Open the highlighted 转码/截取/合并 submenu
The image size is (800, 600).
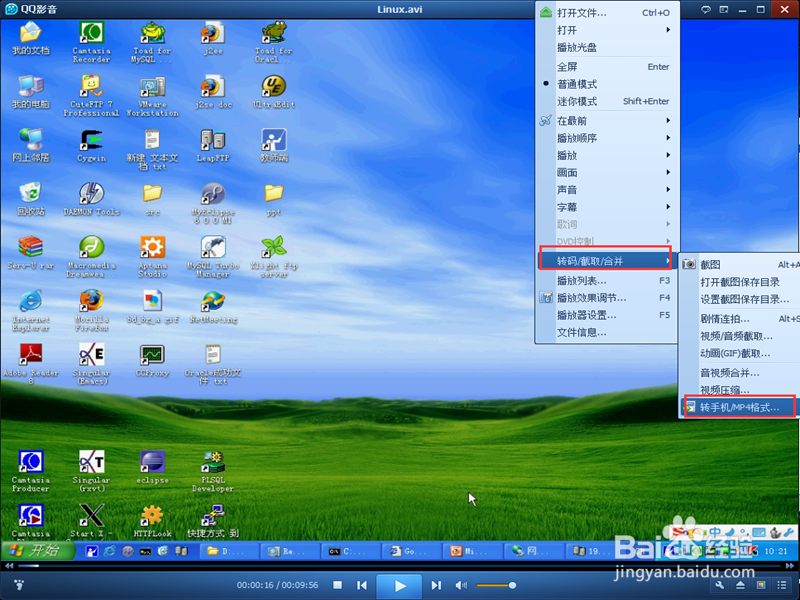pyautogui.click(x=607, y=261)
